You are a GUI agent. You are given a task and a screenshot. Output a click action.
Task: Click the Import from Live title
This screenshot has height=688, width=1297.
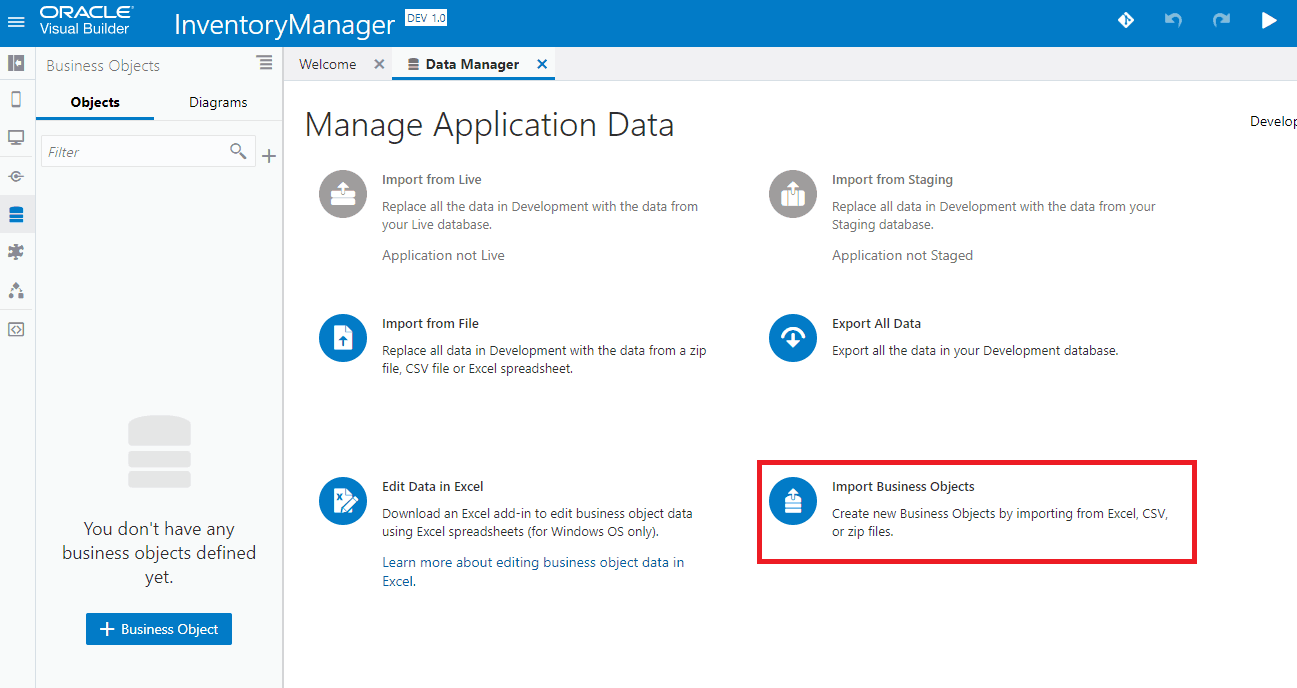432,179
